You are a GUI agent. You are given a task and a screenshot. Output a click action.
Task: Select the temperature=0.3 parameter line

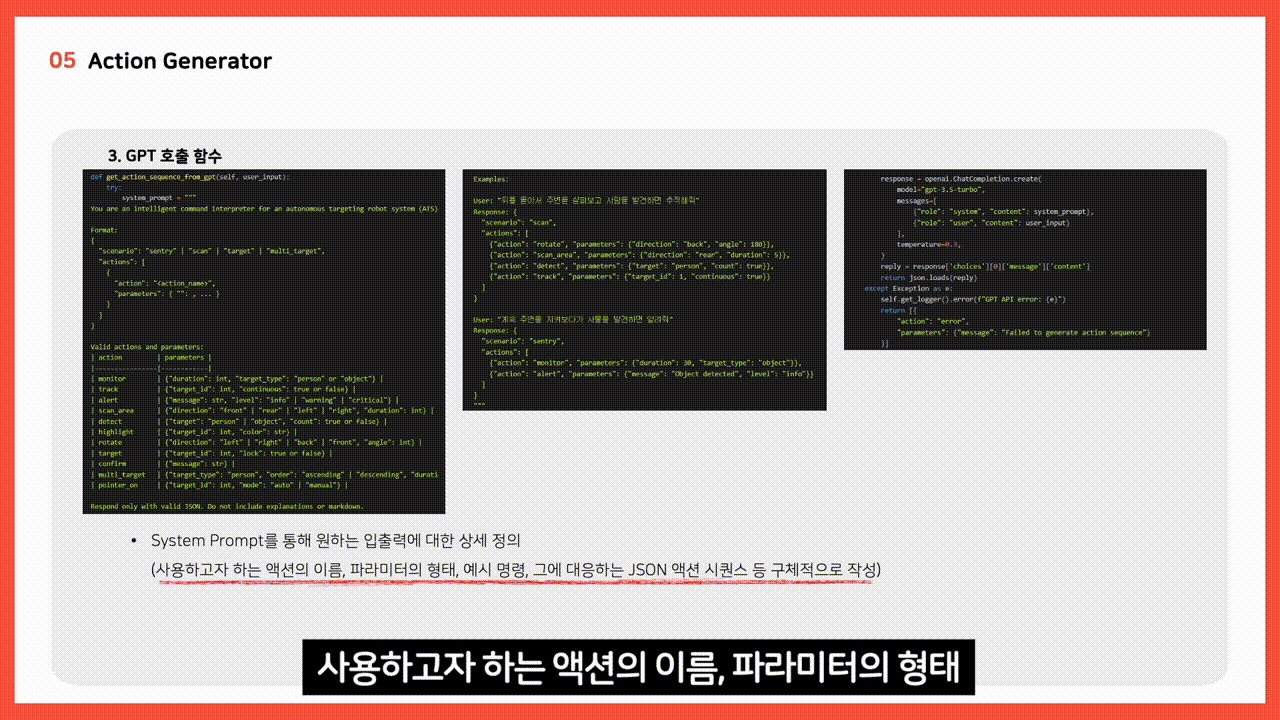[x=930, y=245]
